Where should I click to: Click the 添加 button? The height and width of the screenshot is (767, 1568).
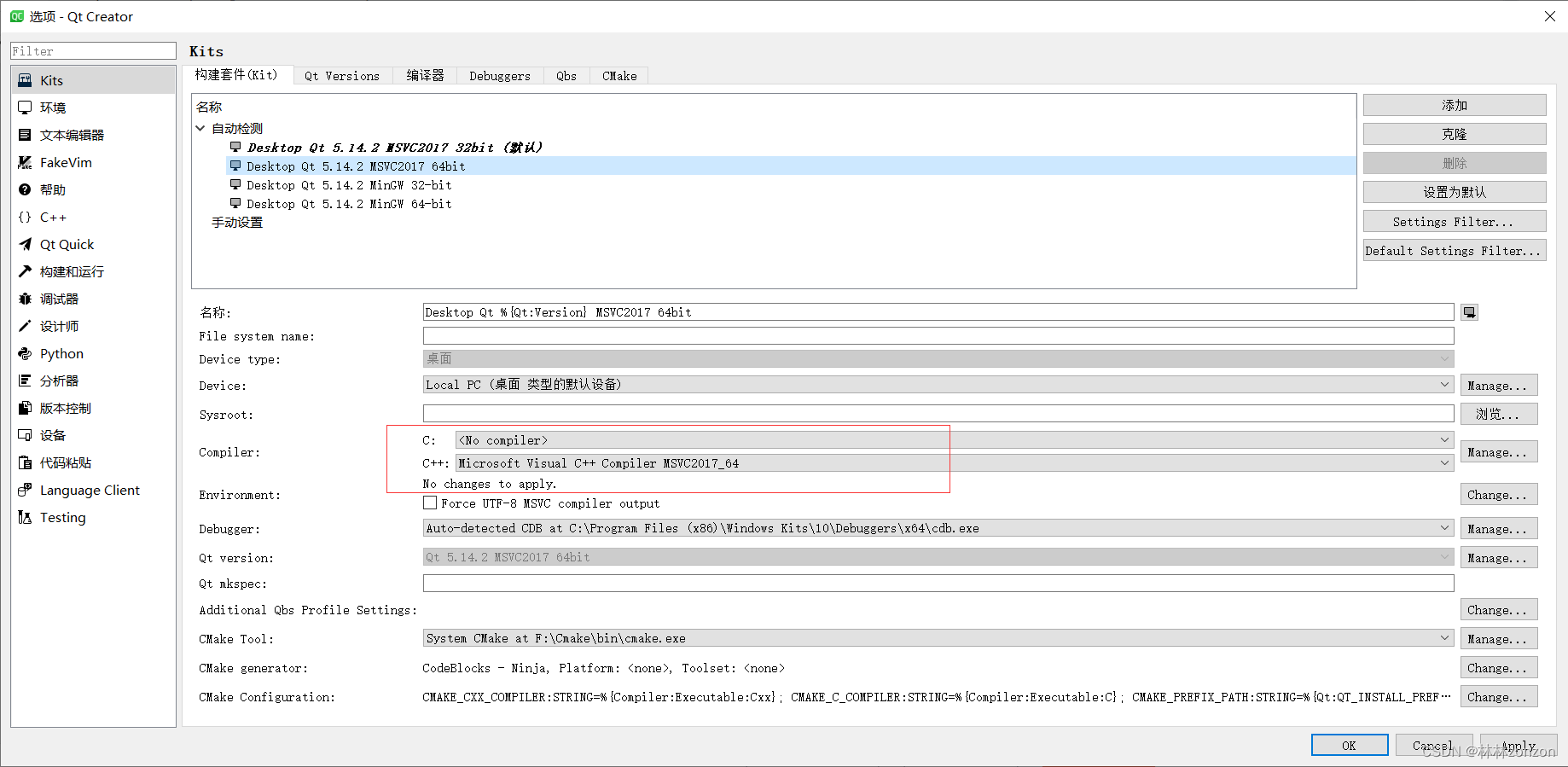(x=1455, y=105)
